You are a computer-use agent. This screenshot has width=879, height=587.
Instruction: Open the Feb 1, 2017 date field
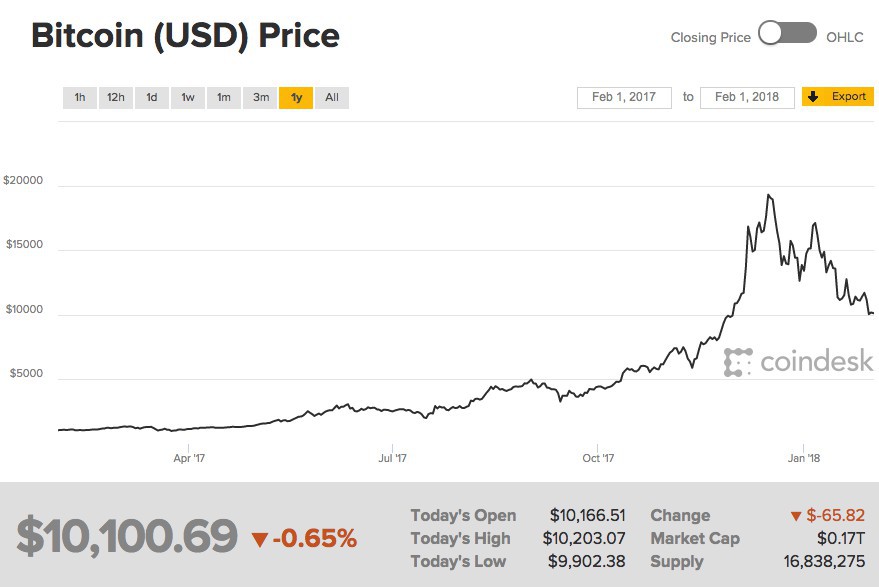coord(624,97)
